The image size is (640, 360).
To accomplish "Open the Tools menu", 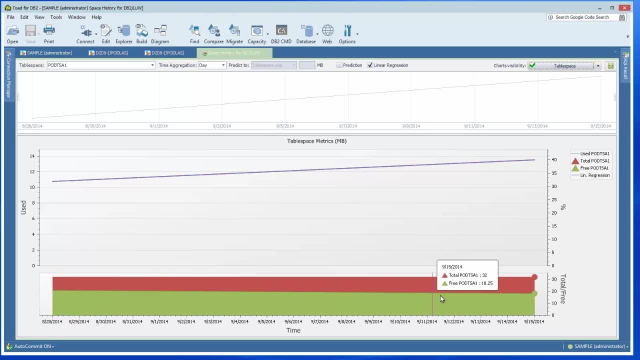I will tap(56, 17).
